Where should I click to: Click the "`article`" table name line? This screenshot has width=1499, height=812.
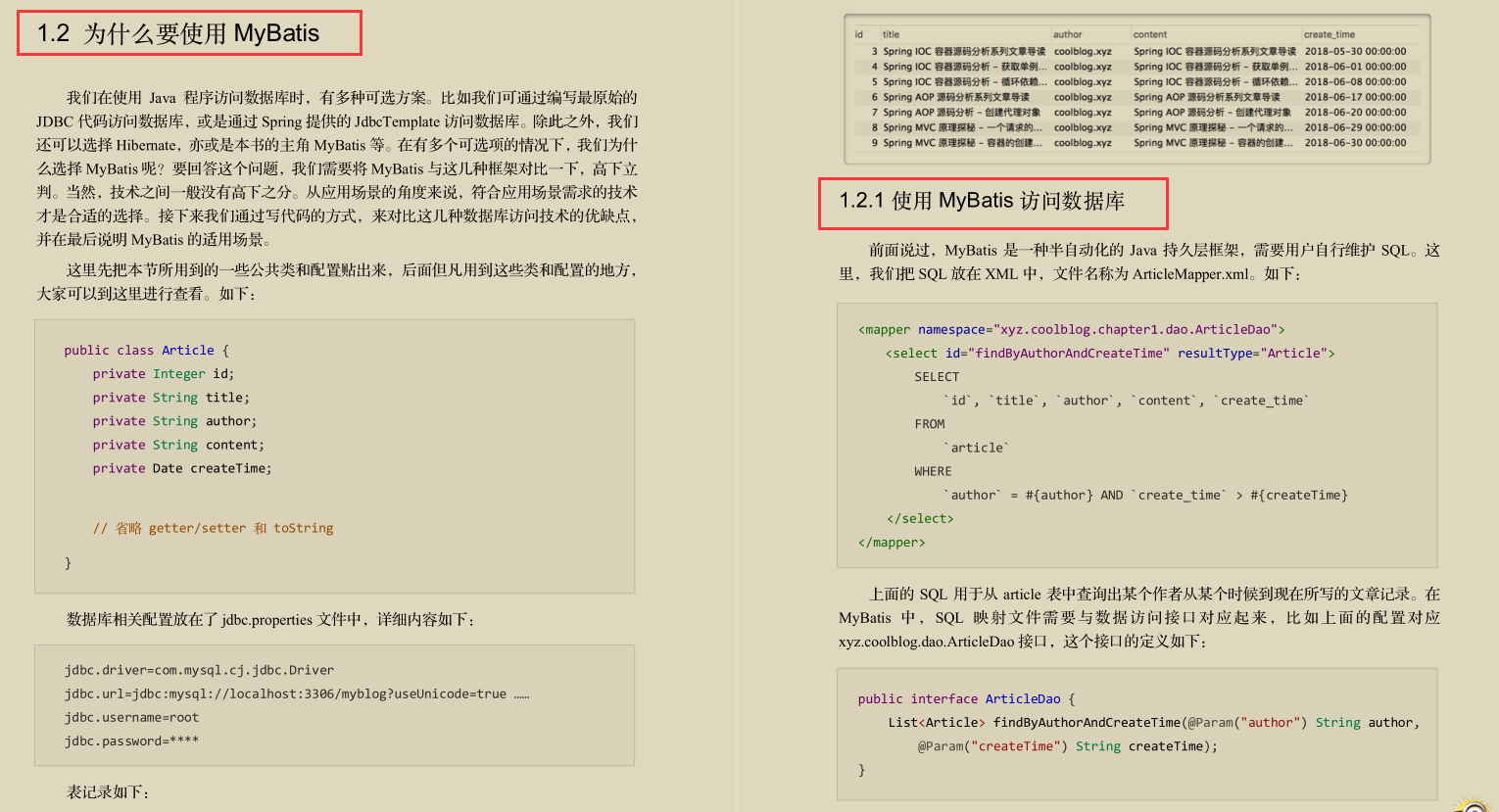click(x=976, y=448)
